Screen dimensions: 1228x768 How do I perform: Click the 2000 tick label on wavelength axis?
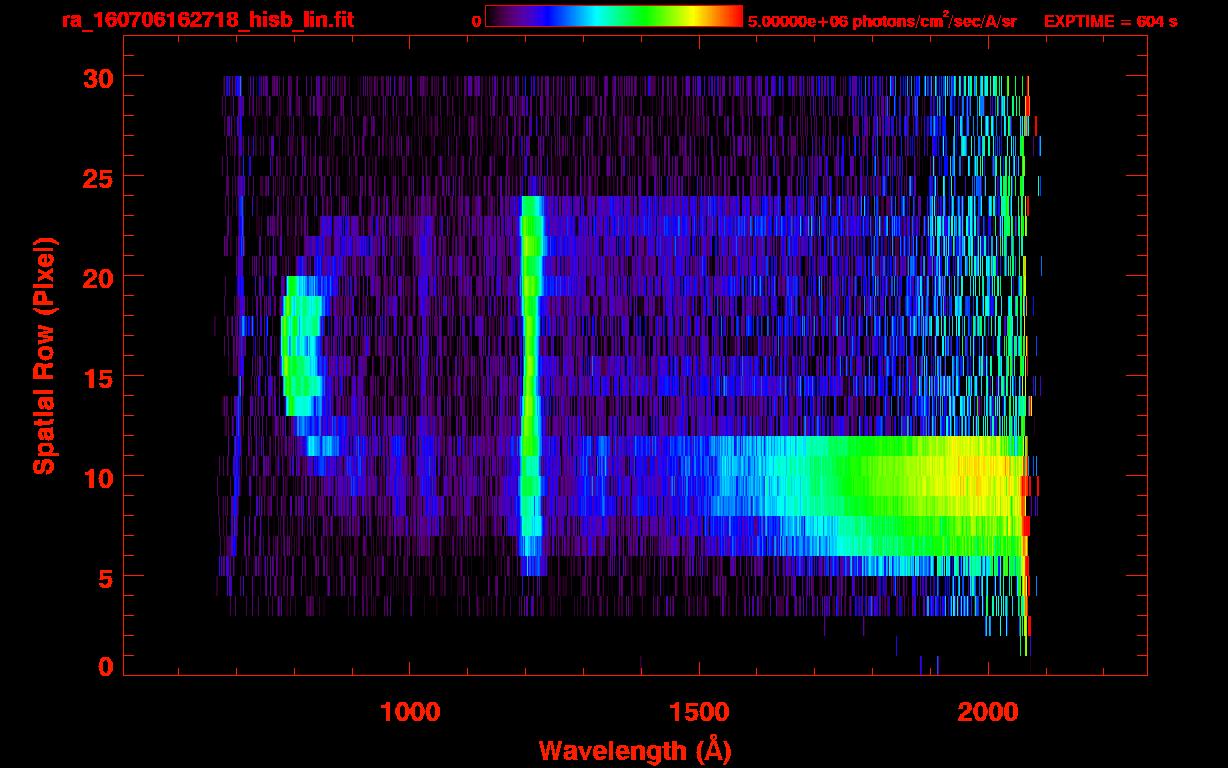click(x=988, y=711)
